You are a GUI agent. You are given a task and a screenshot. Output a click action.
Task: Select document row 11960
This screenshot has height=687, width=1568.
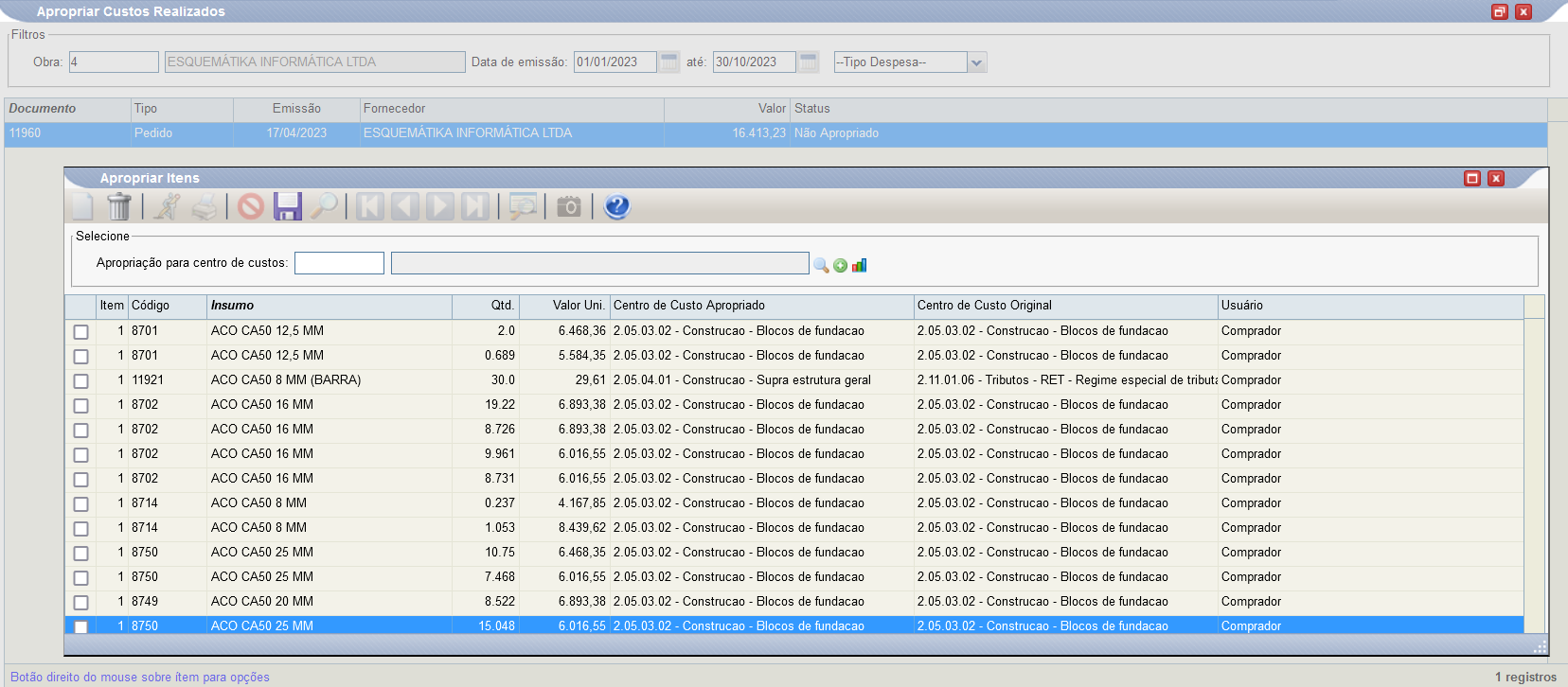click(775, 133)
